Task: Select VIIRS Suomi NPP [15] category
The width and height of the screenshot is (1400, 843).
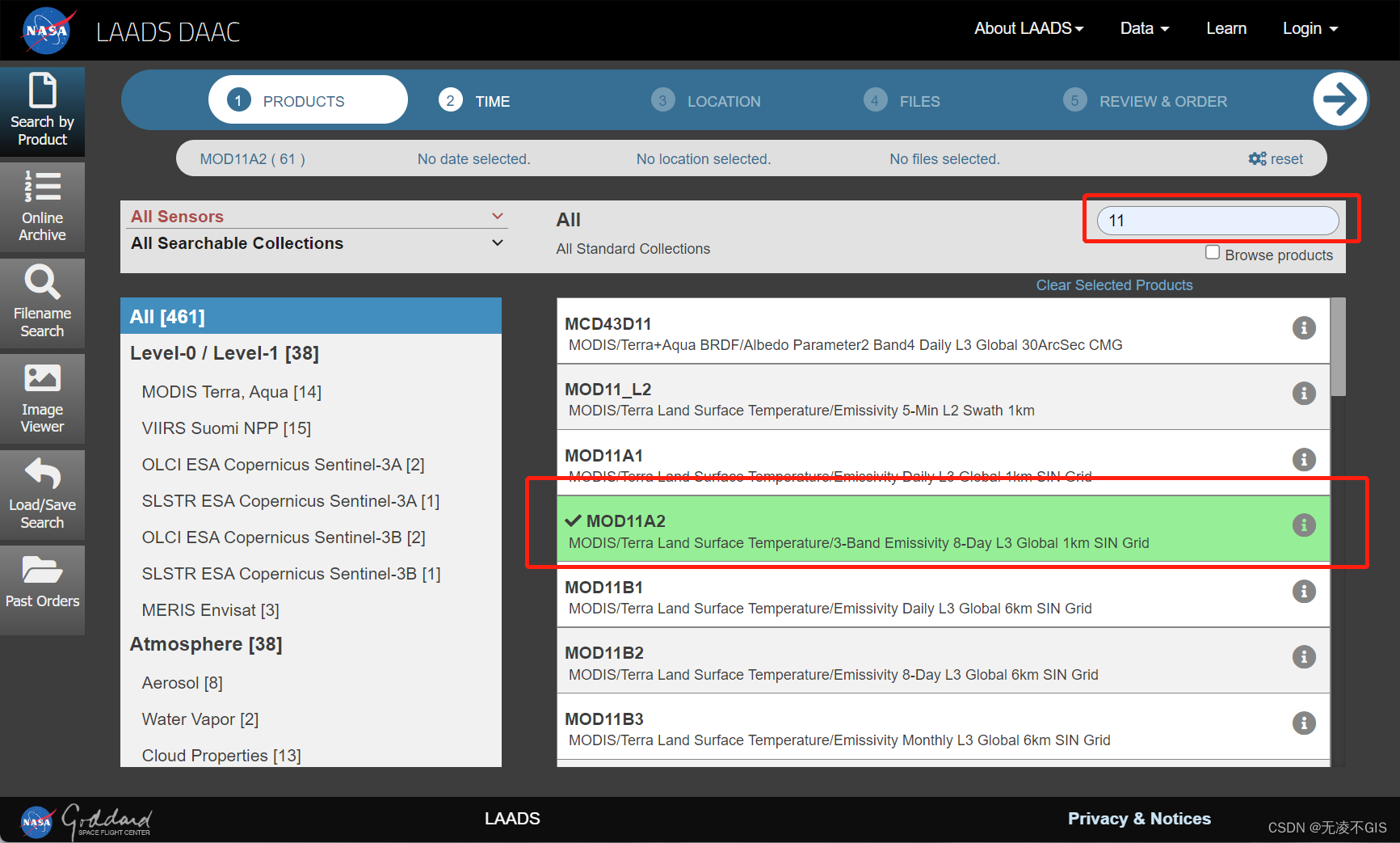Action: tap(226, 428)
